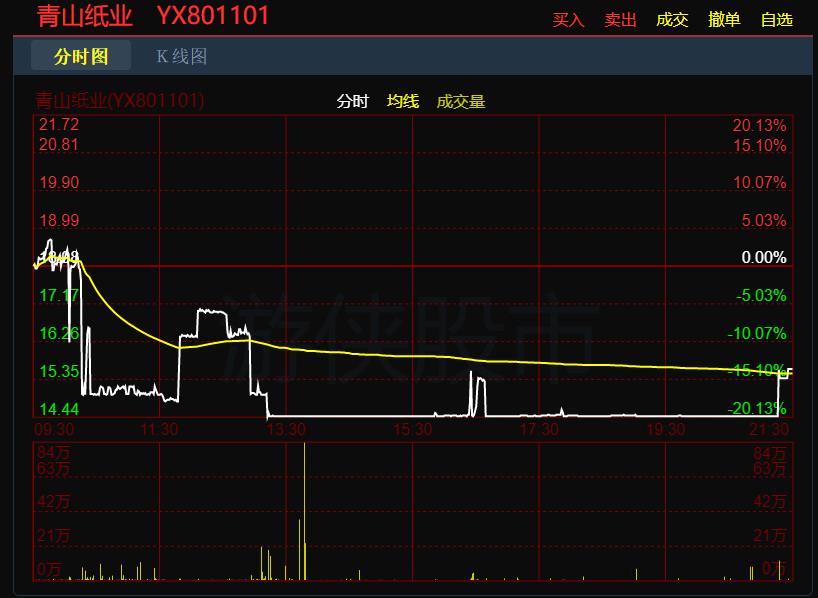Image resolution: width=818 pixels, height=598 pixels.
Task: Select 撤单 to cancel an order
Action: (x=724, y=20)
